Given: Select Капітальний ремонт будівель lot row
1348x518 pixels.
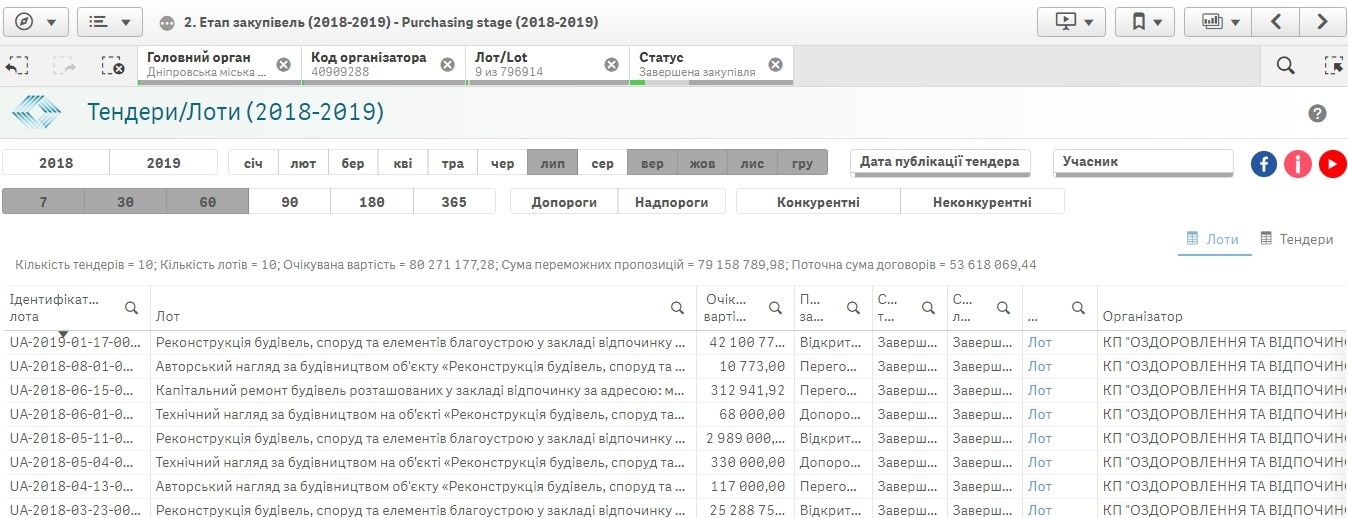Looking at the screenshot, I should coord(423,390).
